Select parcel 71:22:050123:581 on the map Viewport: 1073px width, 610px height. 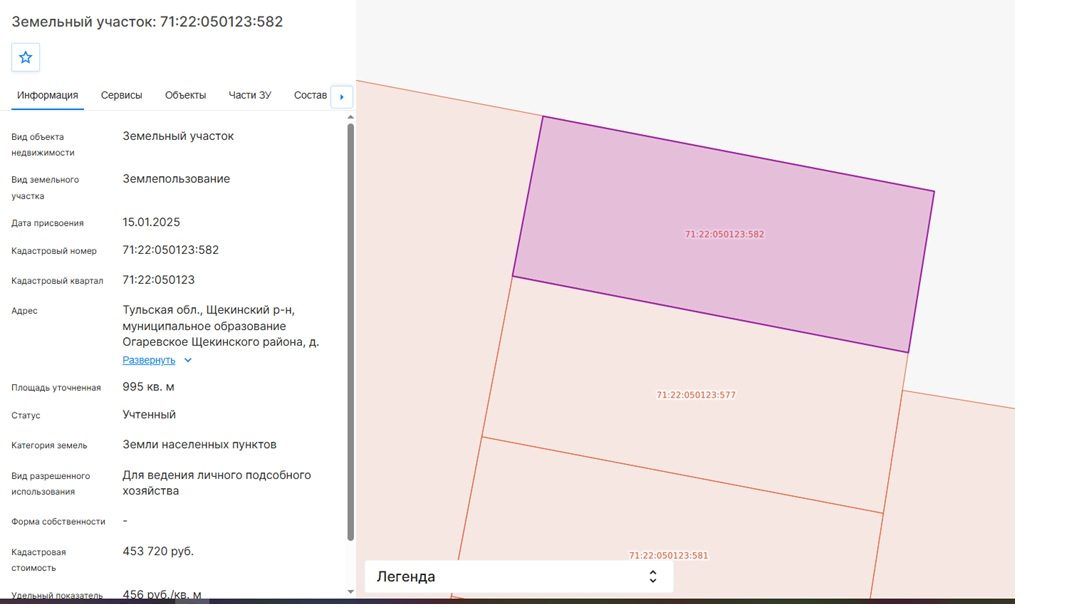669,555
